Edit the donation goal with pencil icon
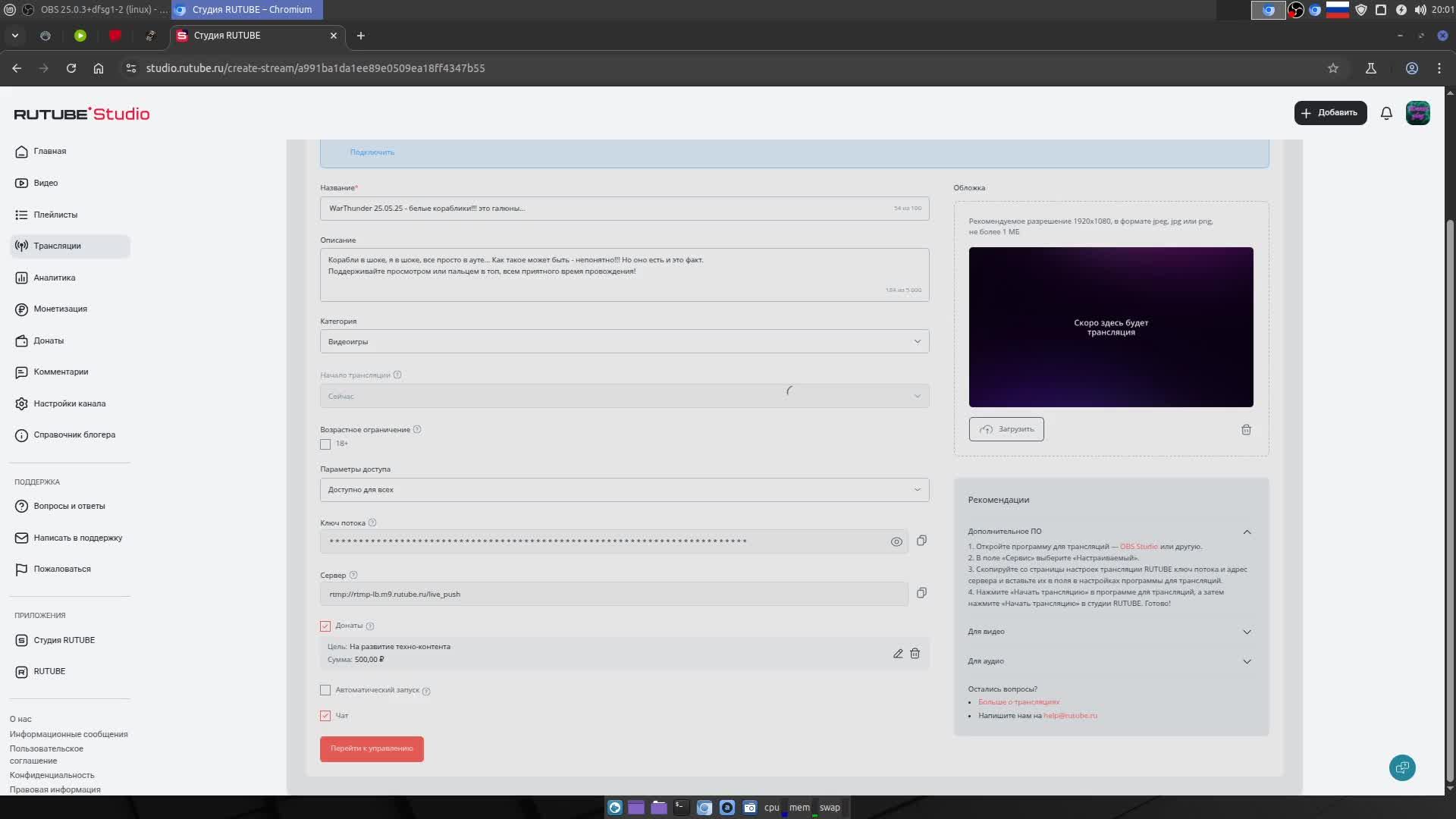1456x819 pixels. pyautogui.click(x=898, y=654)
